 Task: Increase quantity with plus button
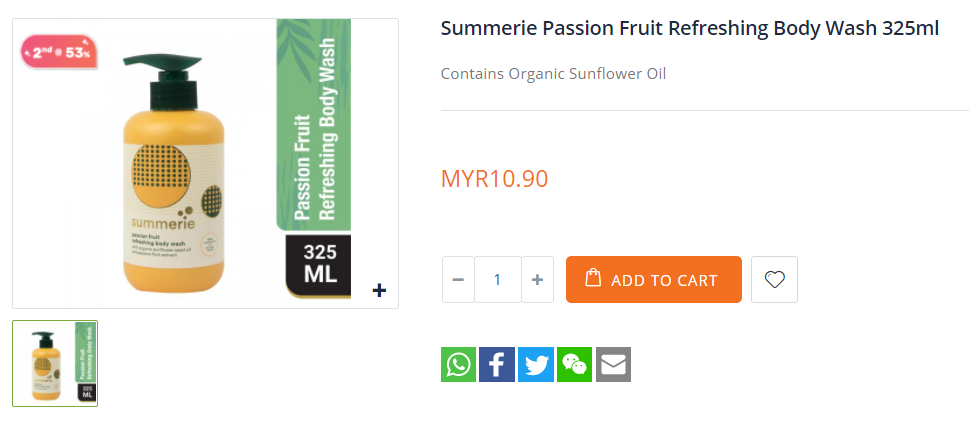coord(537,280)
